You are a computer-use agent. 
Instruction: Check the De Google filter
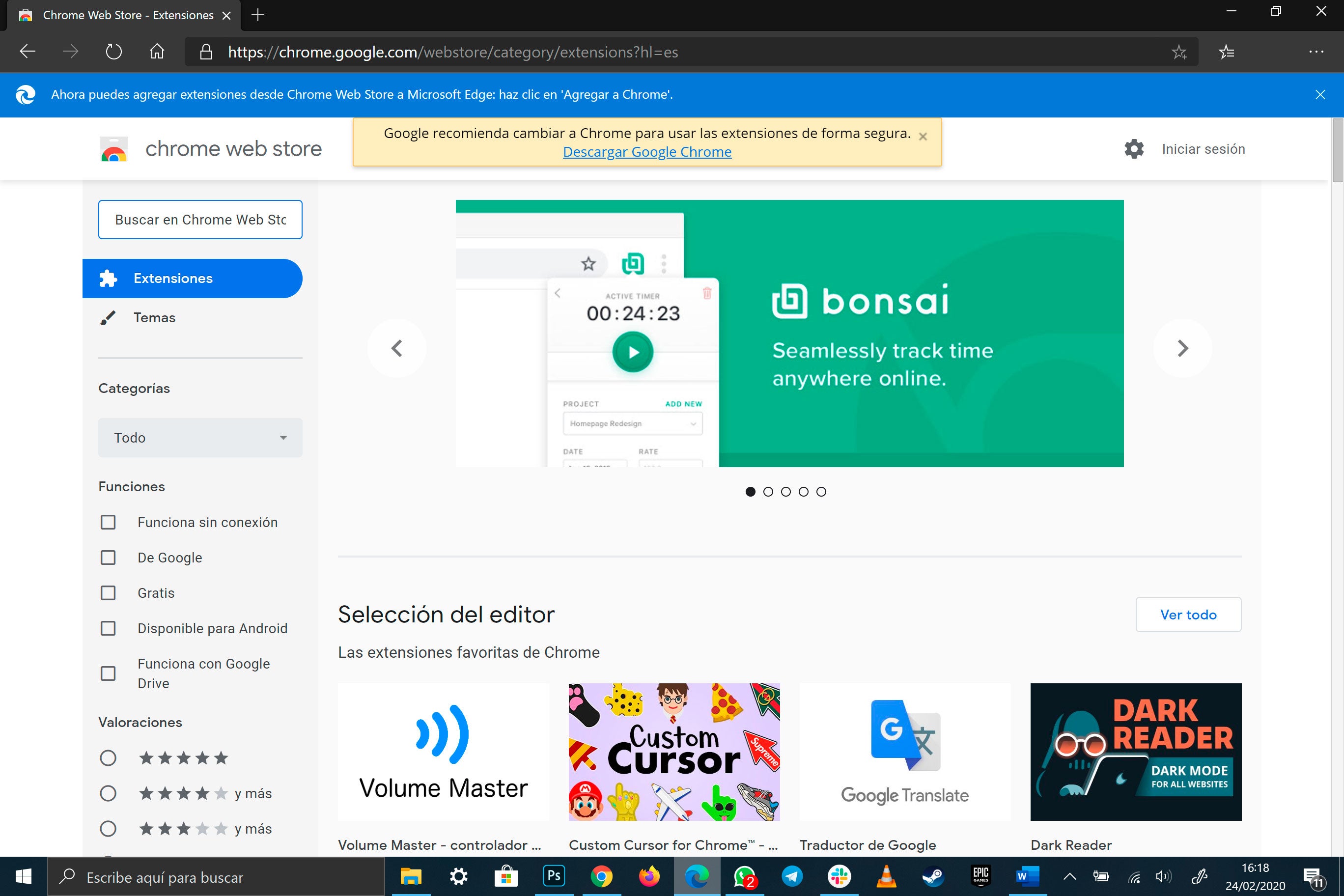pyautogui.click(x=108, y=558)
